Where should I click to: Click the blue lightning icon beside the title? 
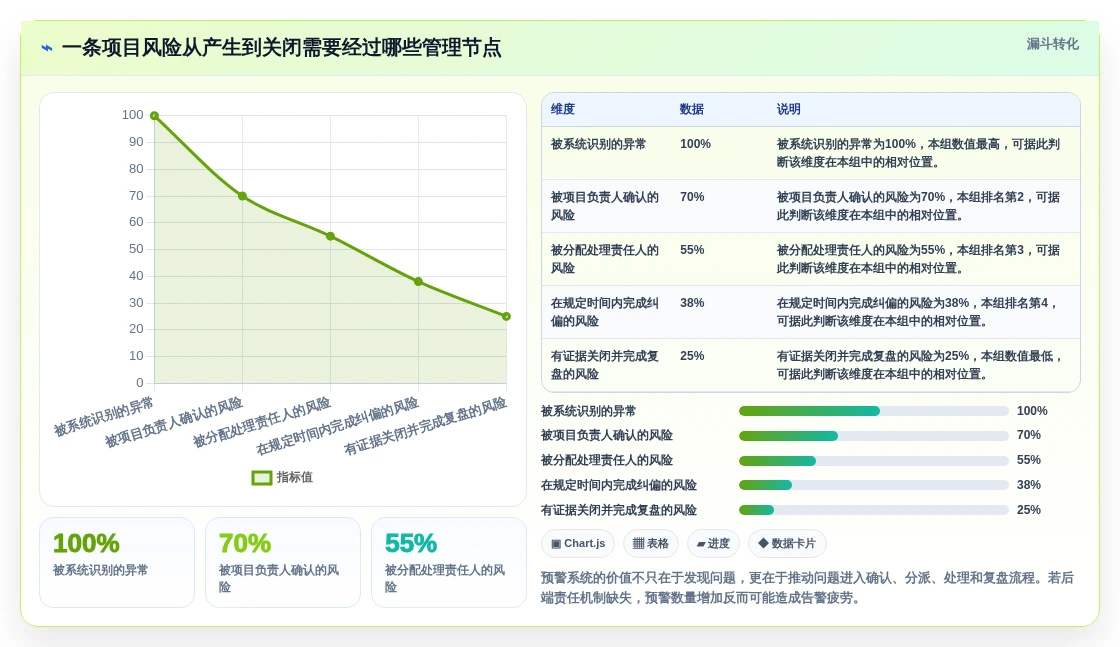(47, 48)
